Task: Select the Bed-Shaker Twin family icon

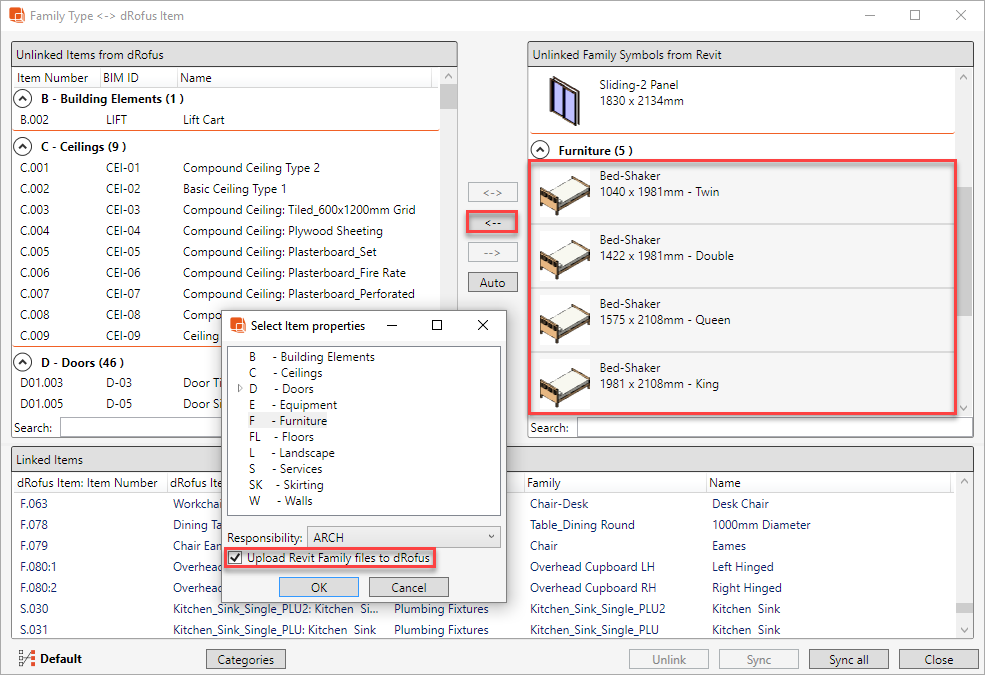Action: tap(564, 192)
